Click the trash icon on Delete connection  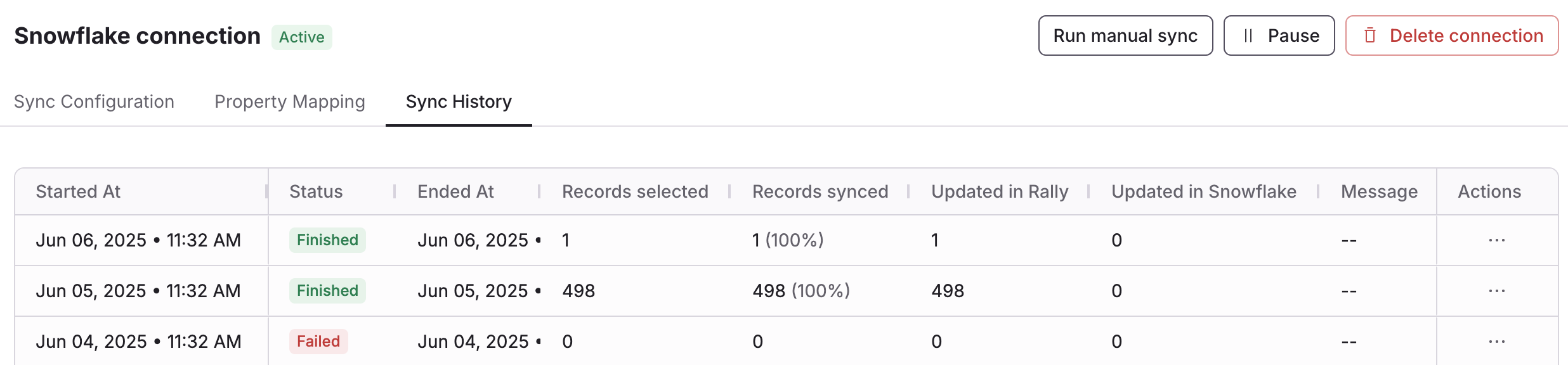coord(1370,35)
